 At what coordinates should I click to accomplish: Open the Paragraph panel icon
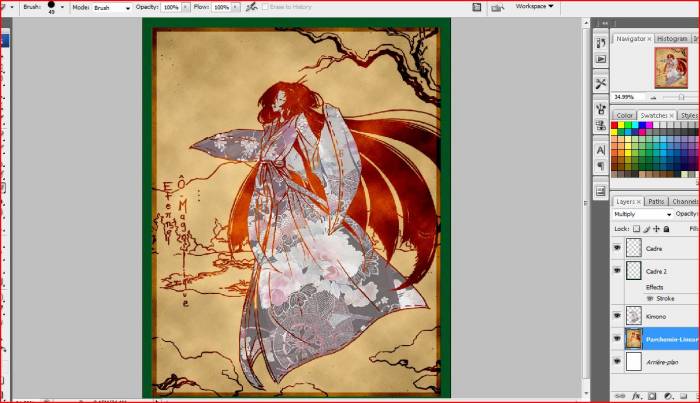click(x=601, y=166)
